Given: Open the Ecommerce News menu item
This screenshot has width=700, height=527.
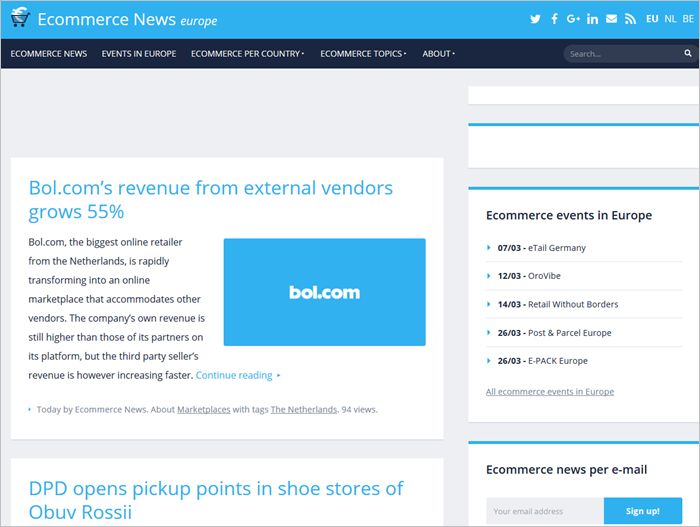Looking at the screenshot, I should pyautogui.click(x=49, y=54).
